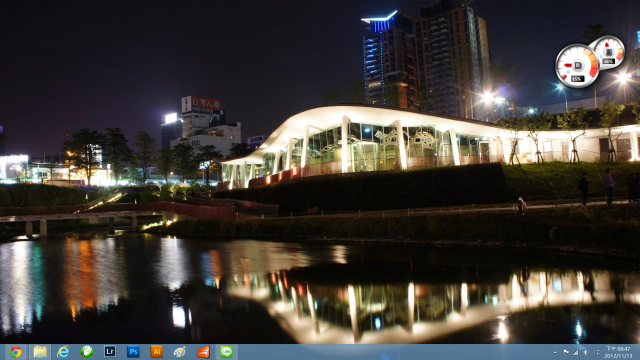The height and width of the screenshot is (360, 640).
Task: Launch Adobe Photoshop from the taskbar
Action: (133, 351)
